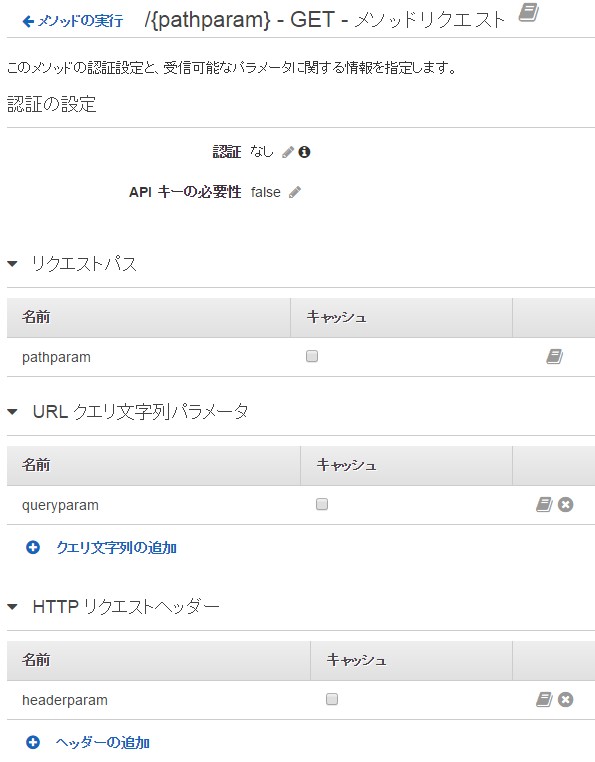595x762 pixels.
Task: Select the pathparam name cell
Action: point(149,357)
